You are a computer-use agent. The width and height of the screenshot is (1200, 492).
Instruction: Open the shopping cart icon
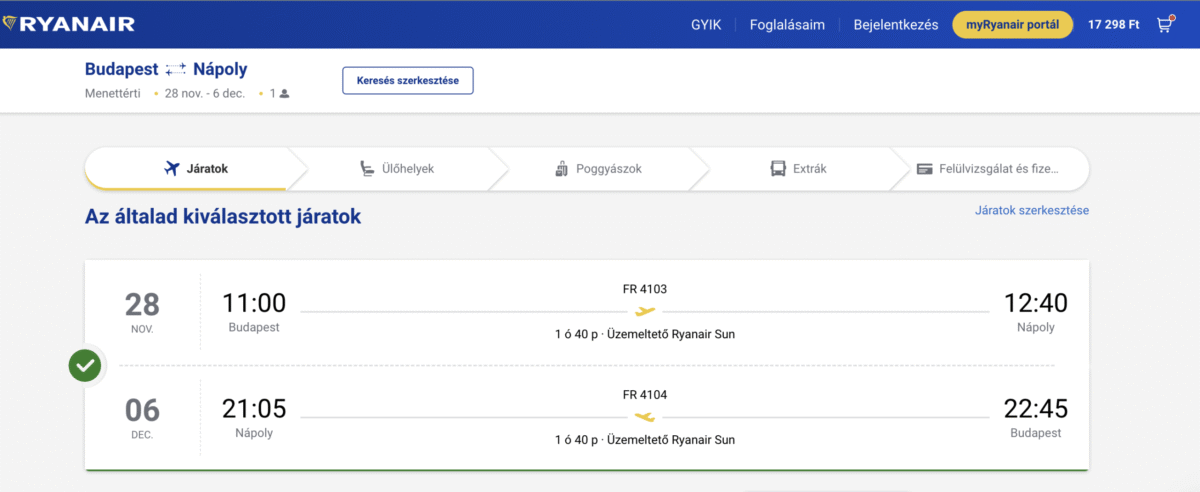tap(1164, 25)
